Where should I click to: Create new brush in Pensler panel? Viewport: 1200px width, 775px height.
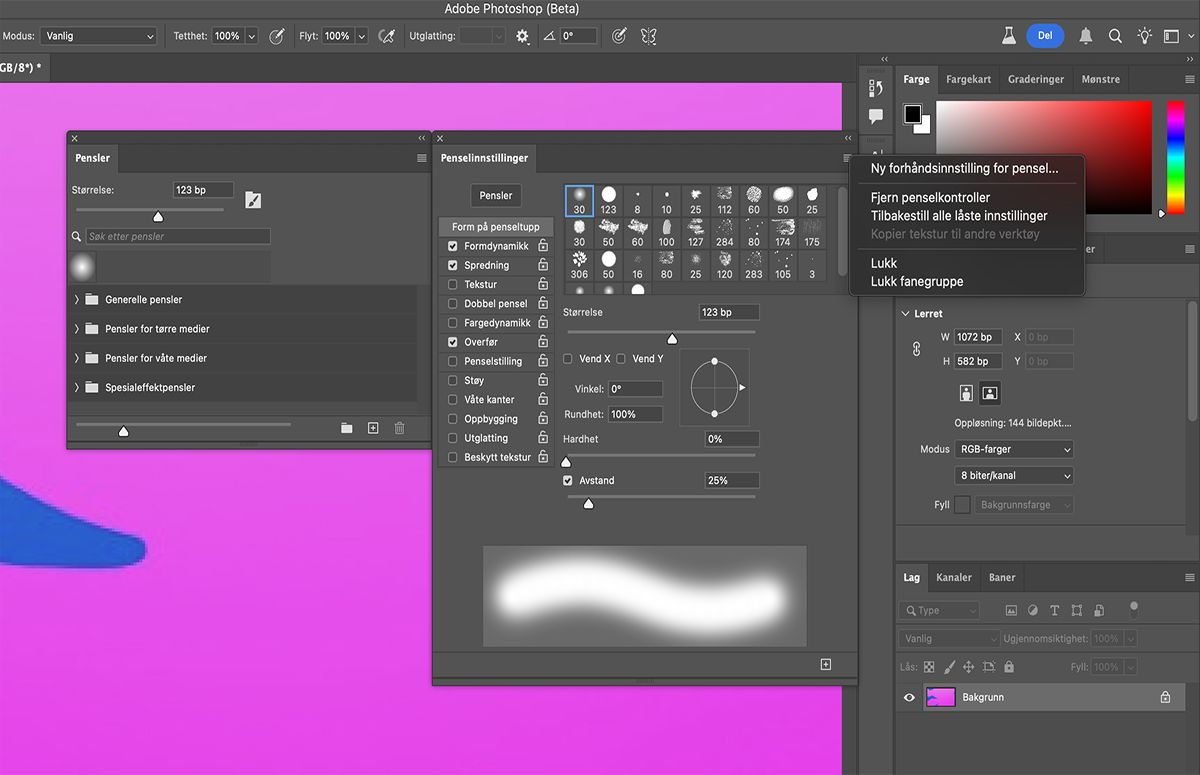coord(373,428)
